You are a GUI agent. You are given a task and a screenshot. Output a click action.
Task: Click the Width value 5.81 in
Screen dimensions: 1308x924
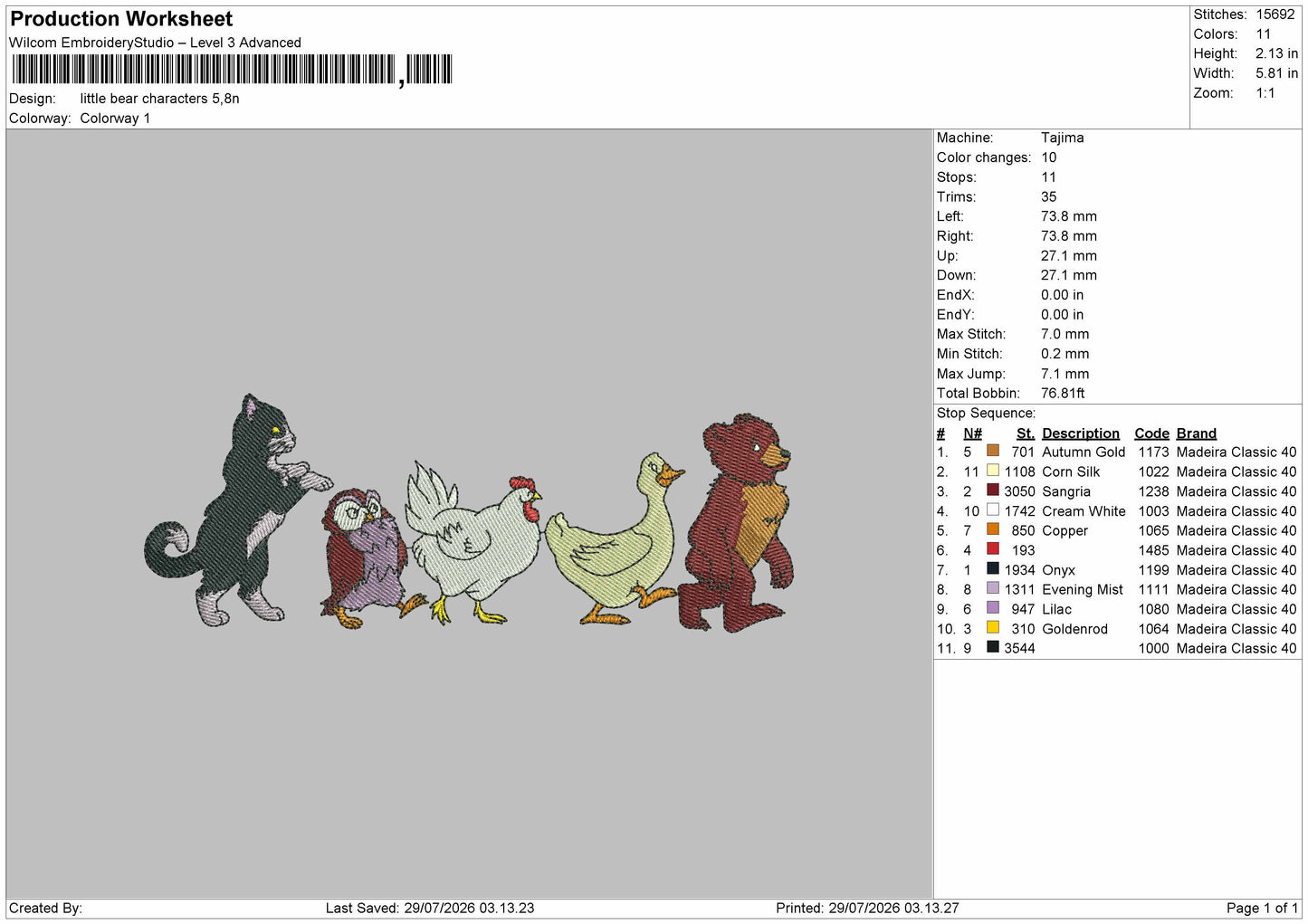[1276, 73]
